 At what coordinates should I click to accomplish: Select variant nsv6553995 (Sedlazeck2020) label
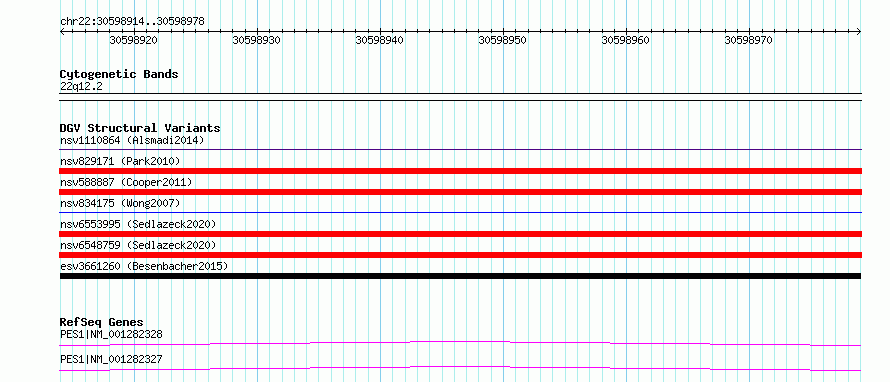[138, 224]
